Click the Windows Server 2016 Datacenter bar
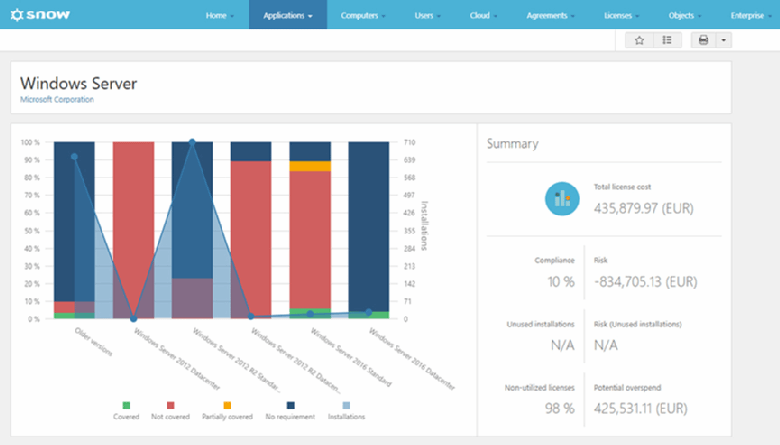The width and height of the screenshot is (780, 445). pyautogui.click(x=369, y=230)
